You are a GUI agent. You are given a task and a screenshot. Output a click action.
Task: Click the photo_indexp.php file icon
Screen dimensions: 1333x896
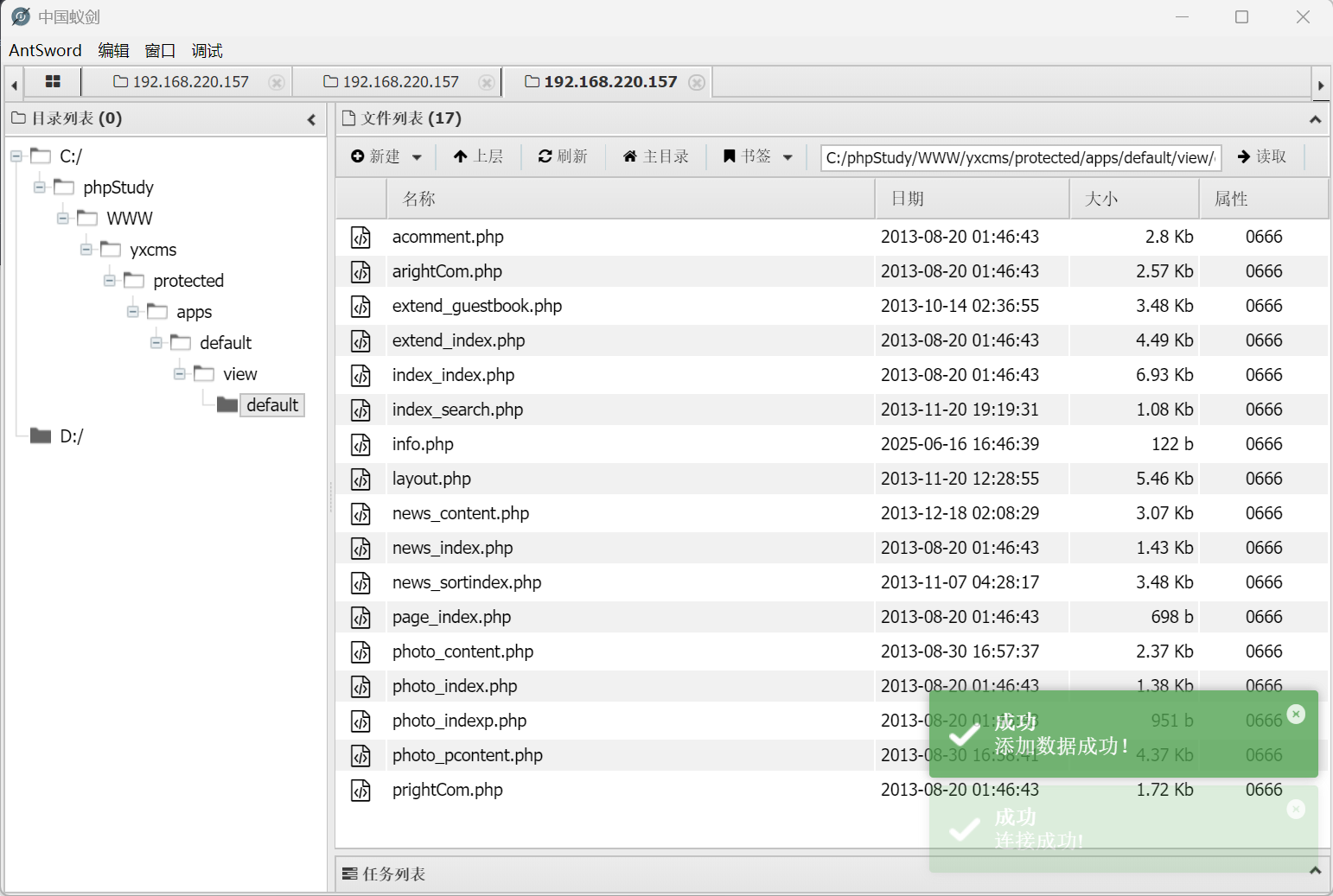tap(360, 721)
